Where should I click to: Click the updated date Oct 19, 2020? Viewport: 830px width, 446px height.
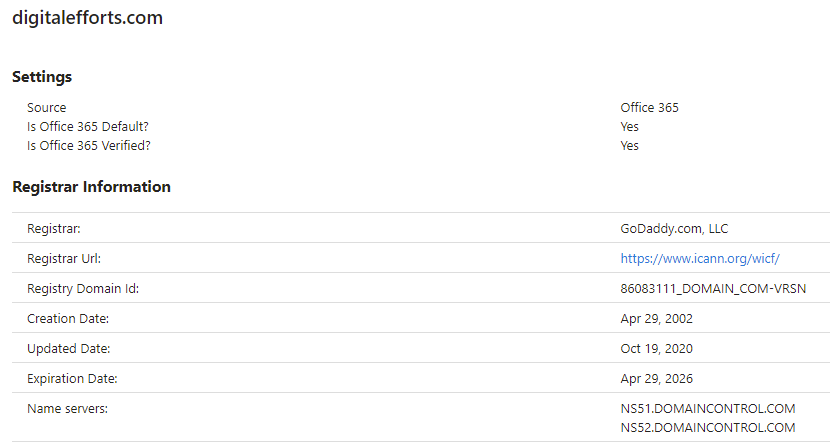[656, 349]
